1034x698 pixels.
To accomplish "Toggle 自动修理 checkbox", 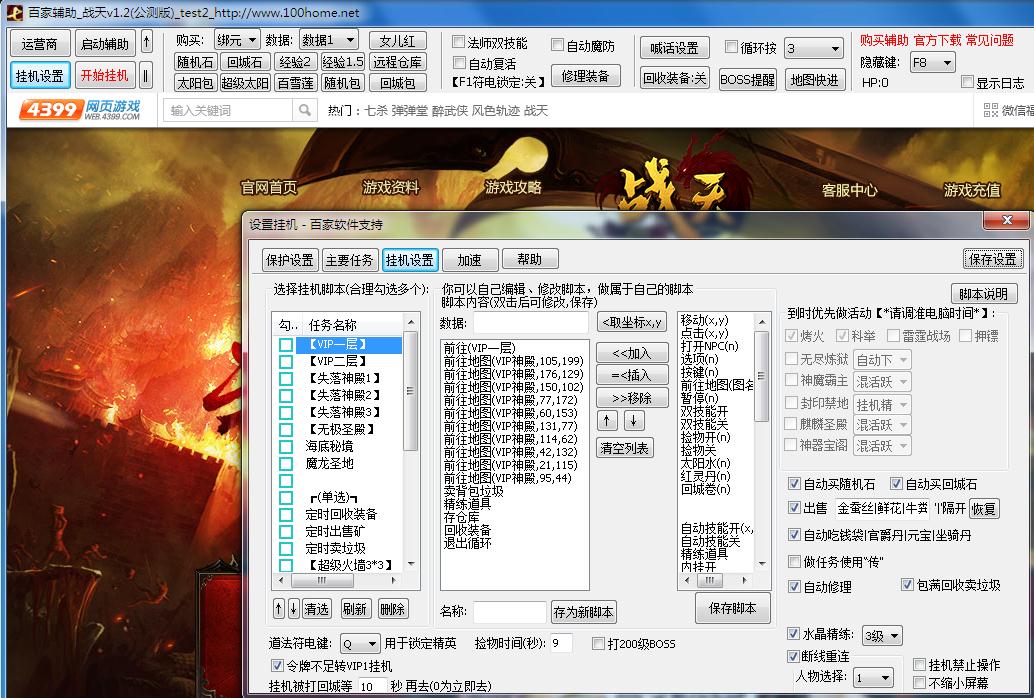I will click(x=795, y=586).
